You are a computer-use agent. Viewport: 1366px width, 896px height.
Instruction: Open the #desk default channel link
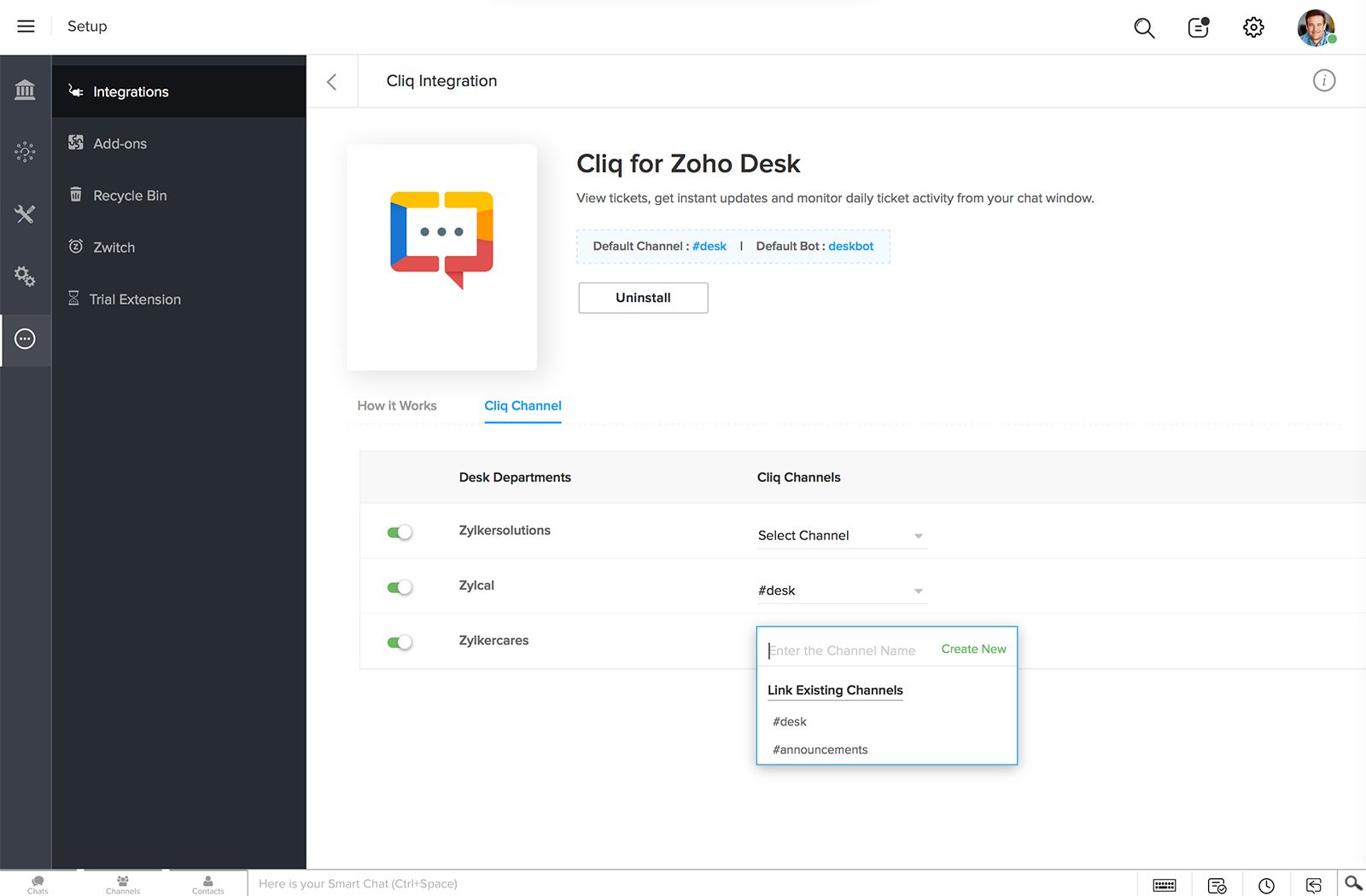[x=709, y=247]
